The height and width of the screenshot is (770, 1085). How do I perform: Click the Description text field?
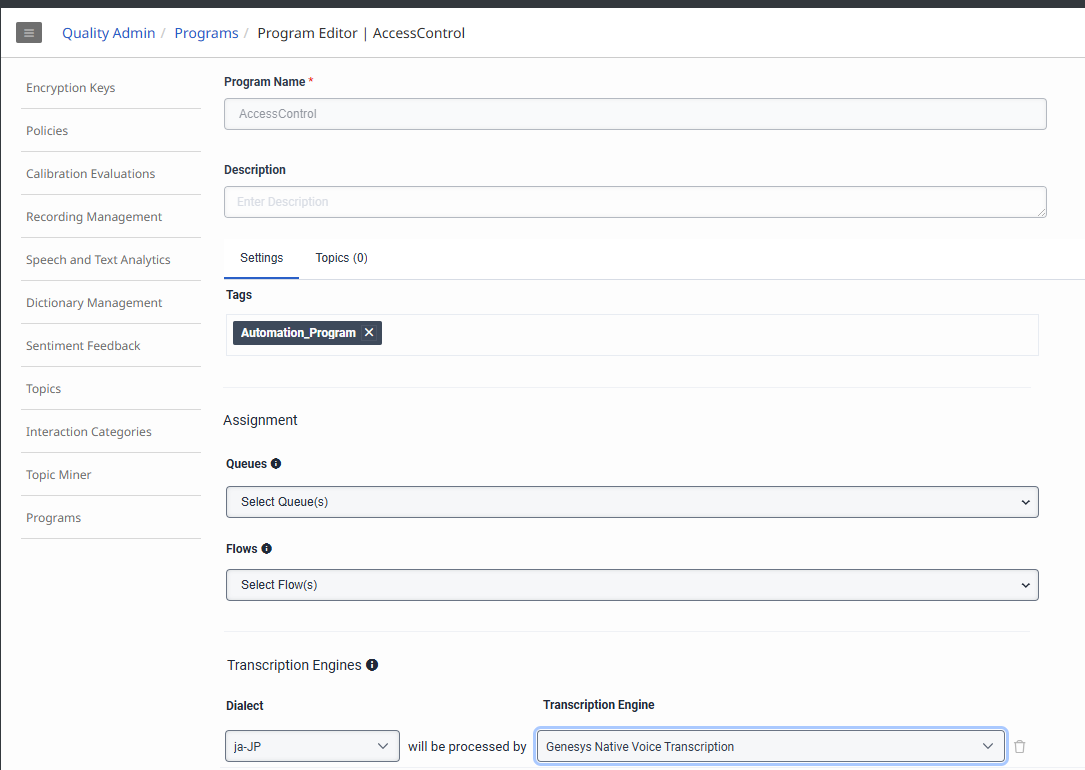(635, 202)
